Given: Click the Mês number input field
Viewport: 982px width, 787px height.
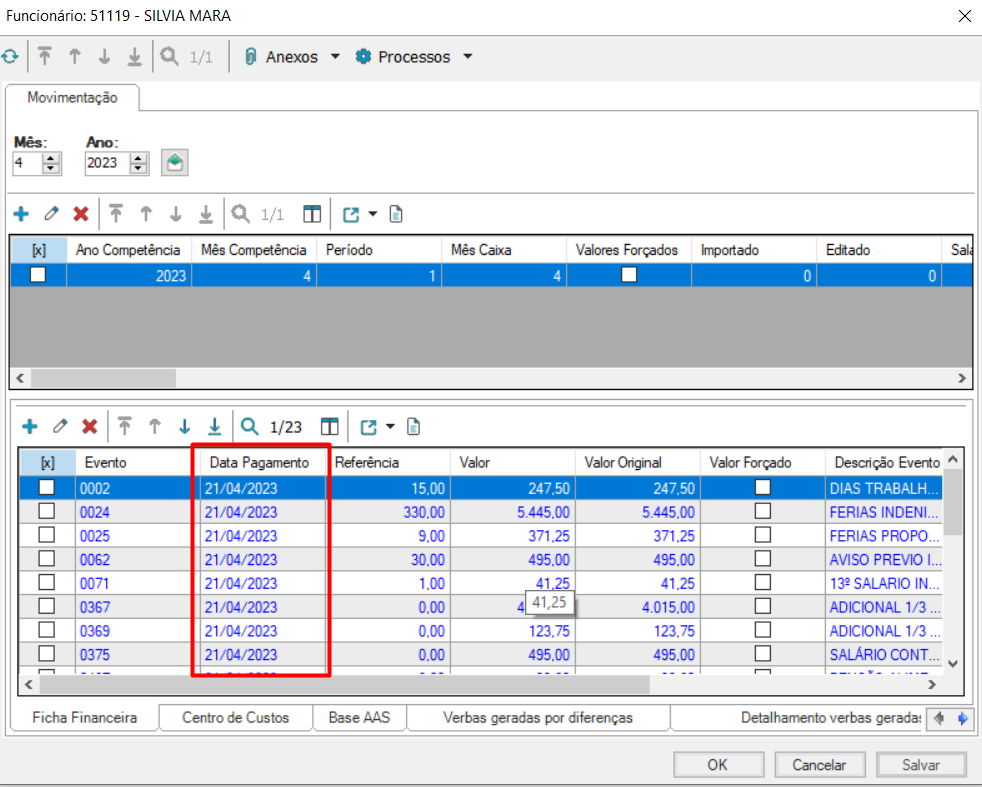Looking at the screenshot, I should [27, 163].
